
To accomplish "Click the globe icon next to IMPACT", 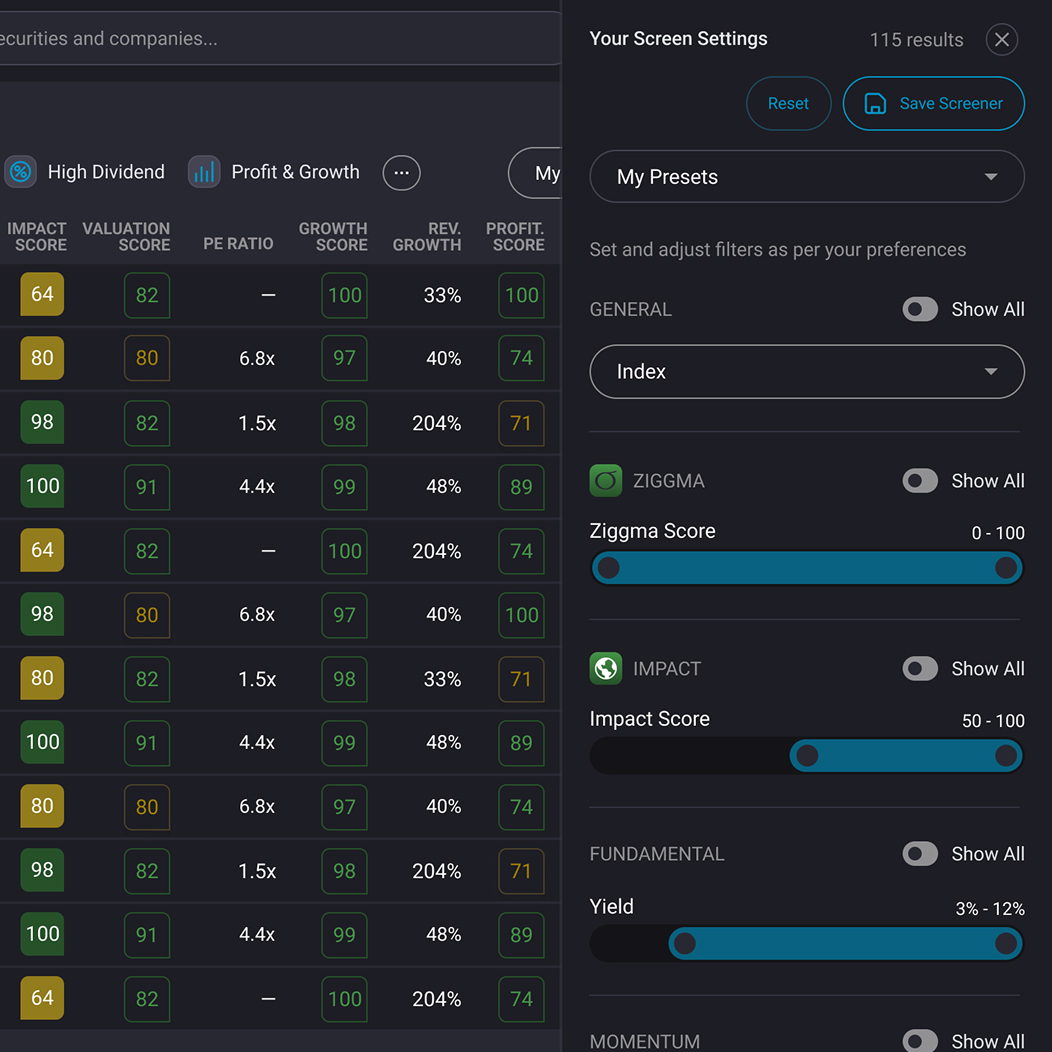I will [x=605, y=668].
